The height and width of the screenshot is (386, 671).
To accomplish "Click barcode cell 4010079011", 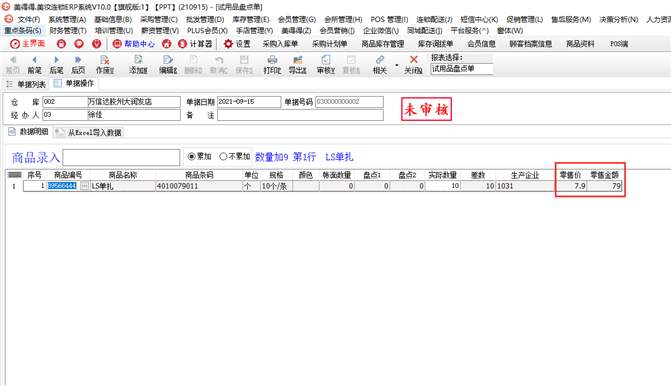I will pyautogui.click(x=199, y=186).
